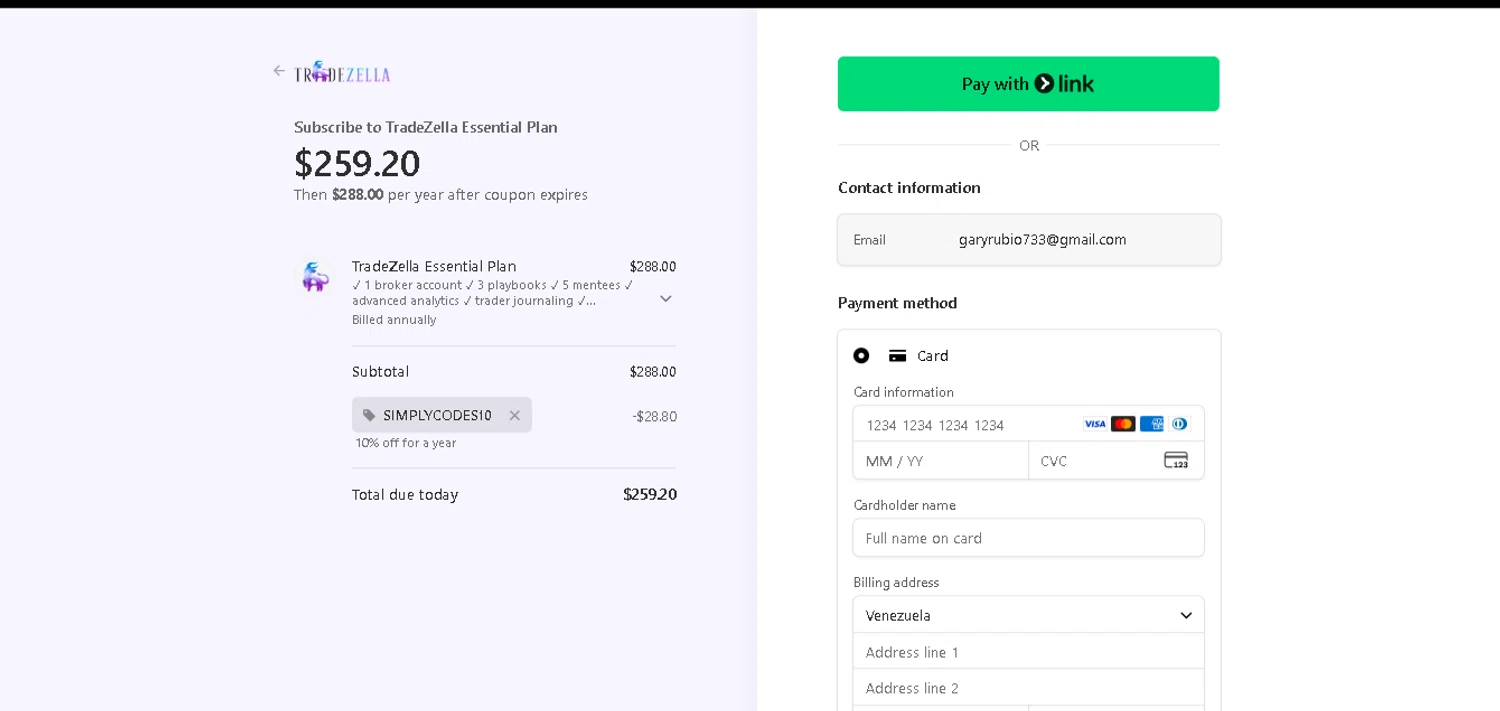Select the Card payment radio button
Image resolution: width=1500 pixels, height=711 pixels.
(x=861, y=356)
